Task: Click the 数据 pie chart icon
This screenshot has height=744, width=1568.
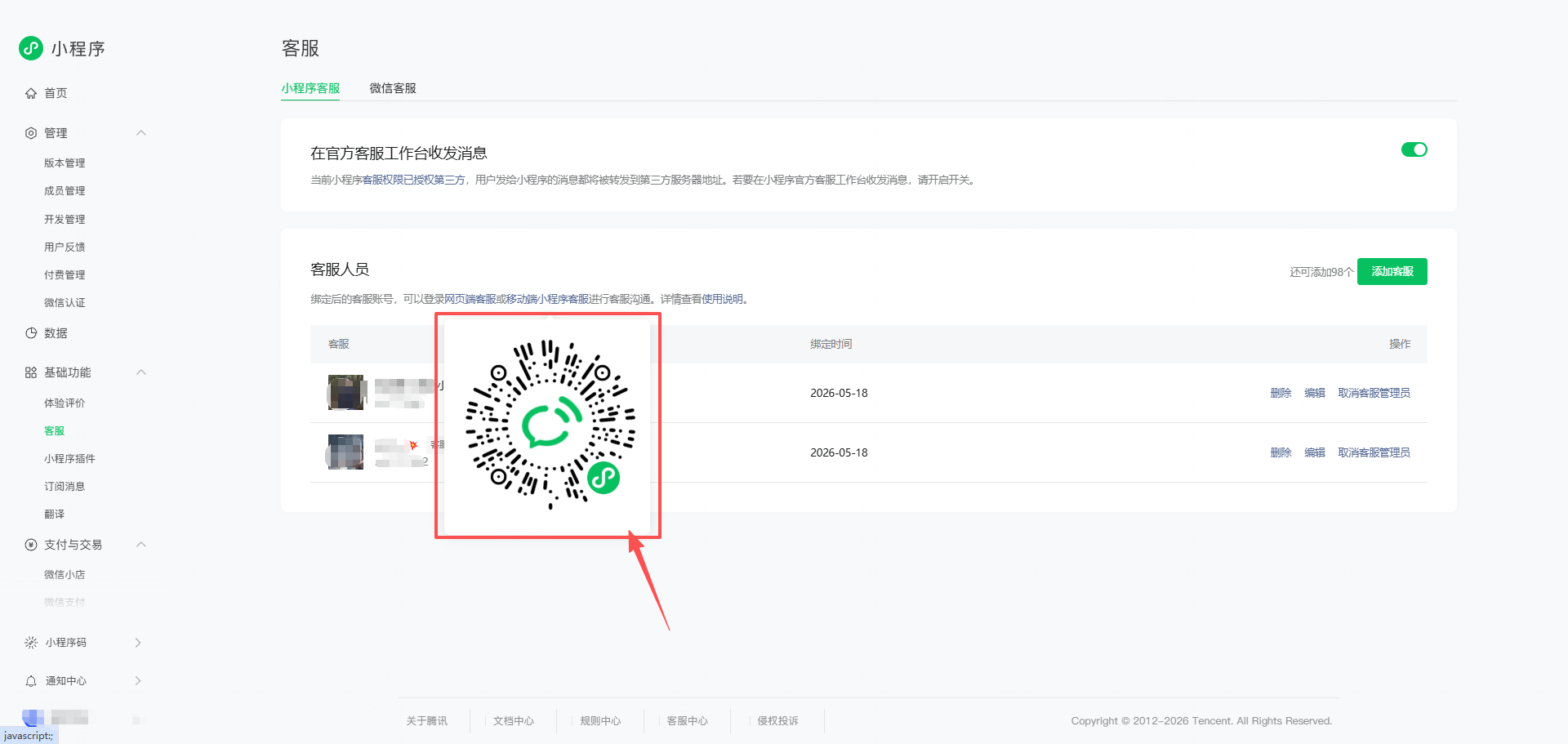Action: coord(31,333)
